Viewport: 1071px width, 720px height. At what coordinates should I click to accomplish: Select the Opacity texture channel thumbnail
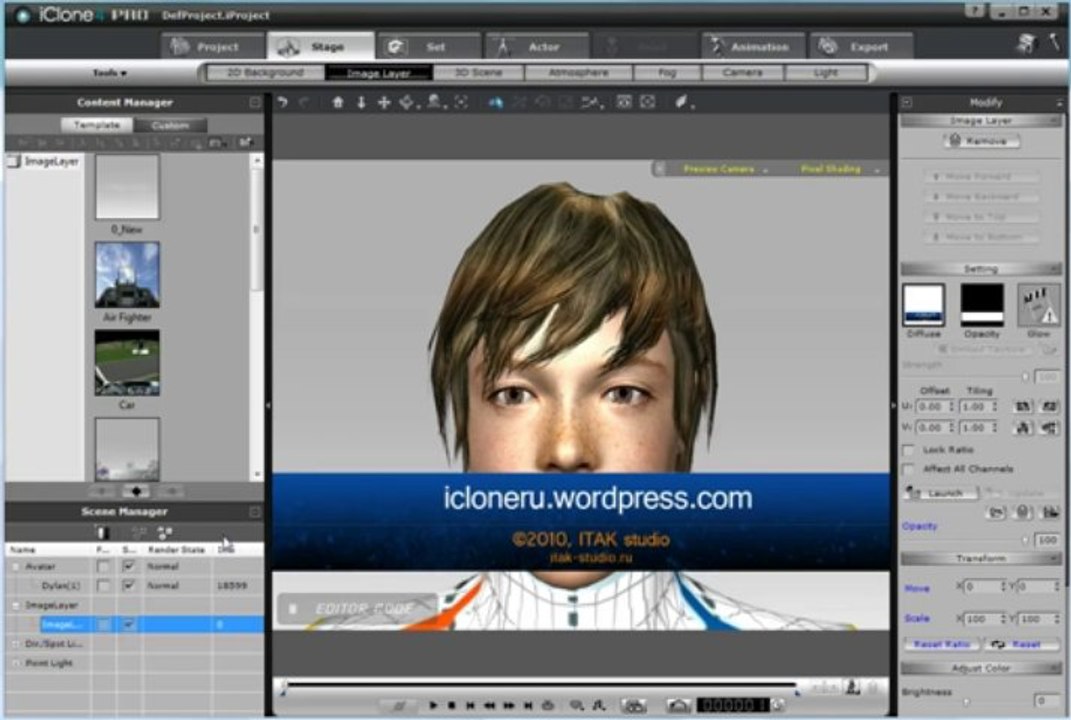coord(982,305)
